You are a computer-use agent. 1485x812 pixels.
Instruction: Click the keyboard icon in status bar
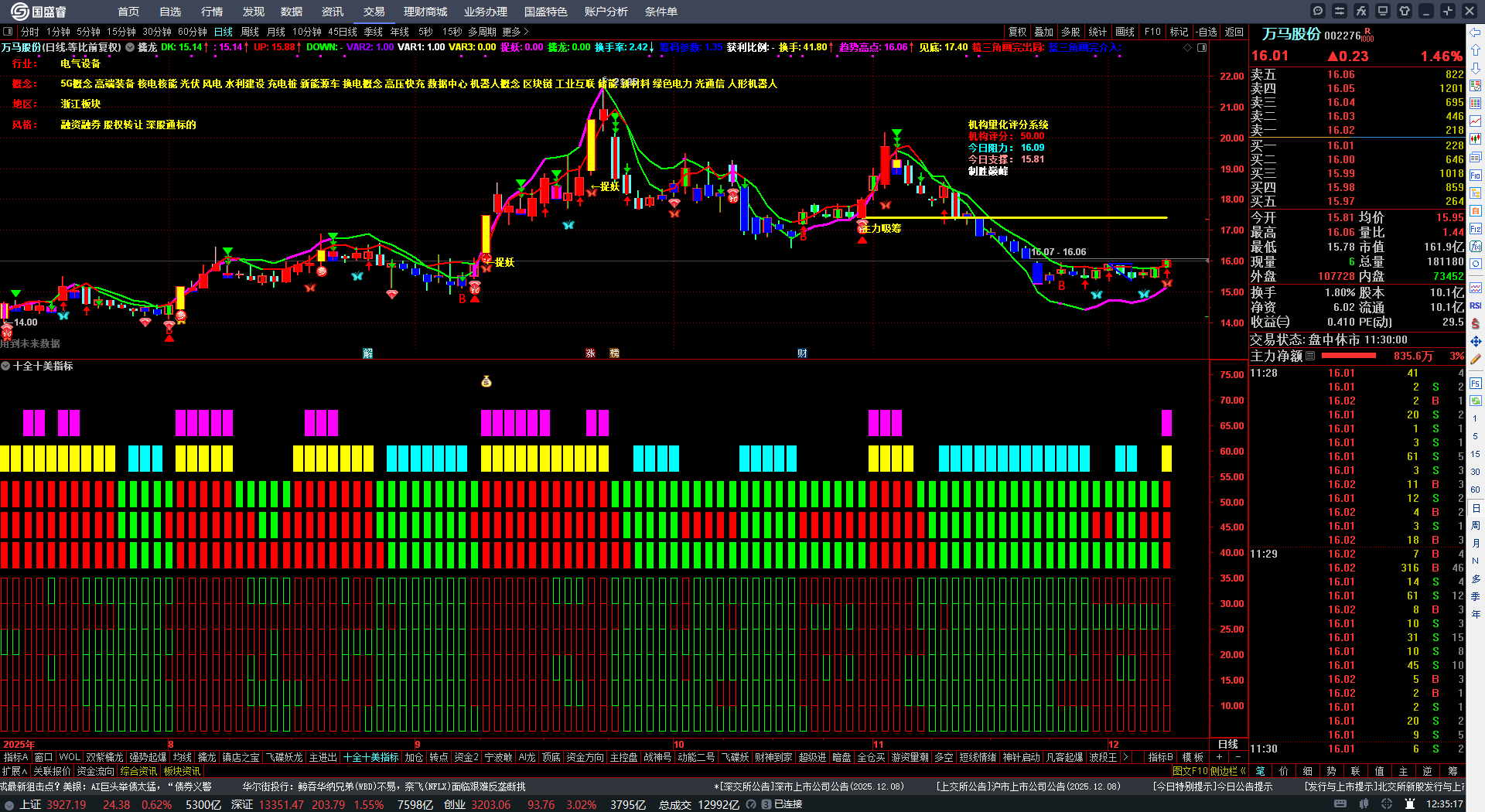click(1340, 804)
